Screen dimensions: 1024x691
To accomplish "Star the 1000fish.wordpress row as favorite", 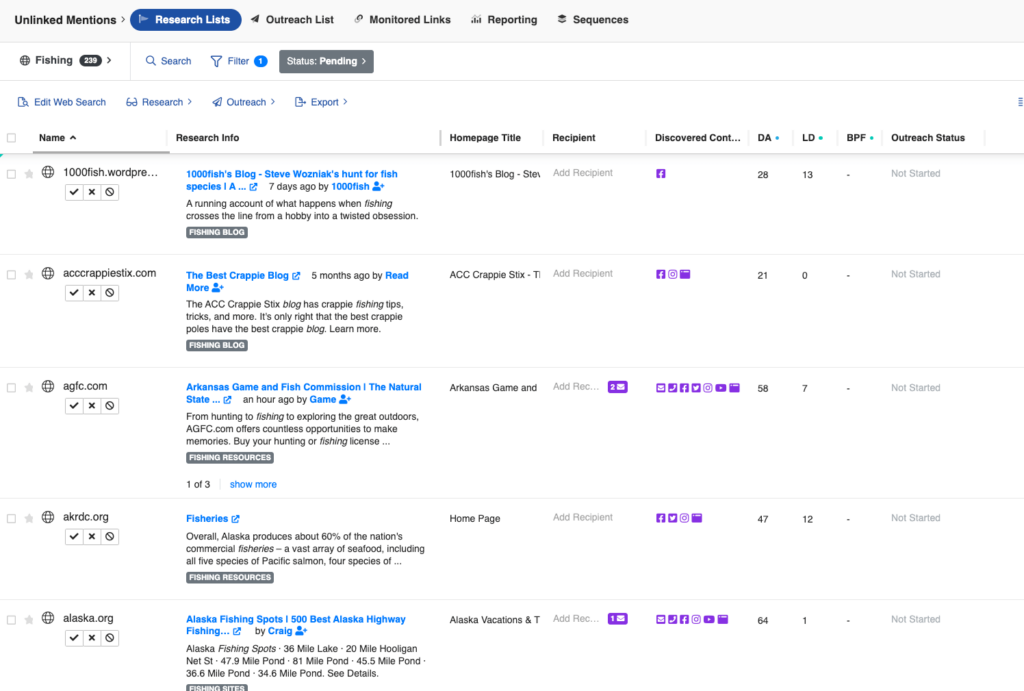I will click(30, 172).
